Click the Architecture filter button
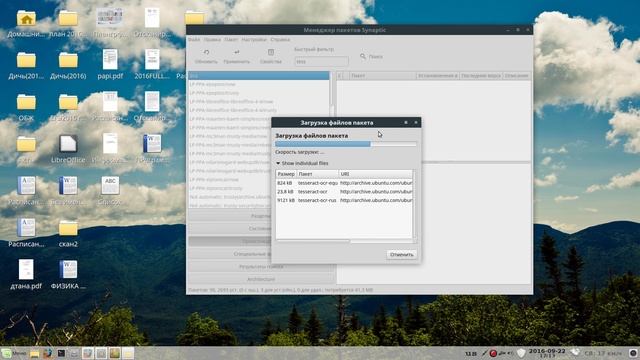This screenshot has height=360, width=640. (x=261, y=279)
